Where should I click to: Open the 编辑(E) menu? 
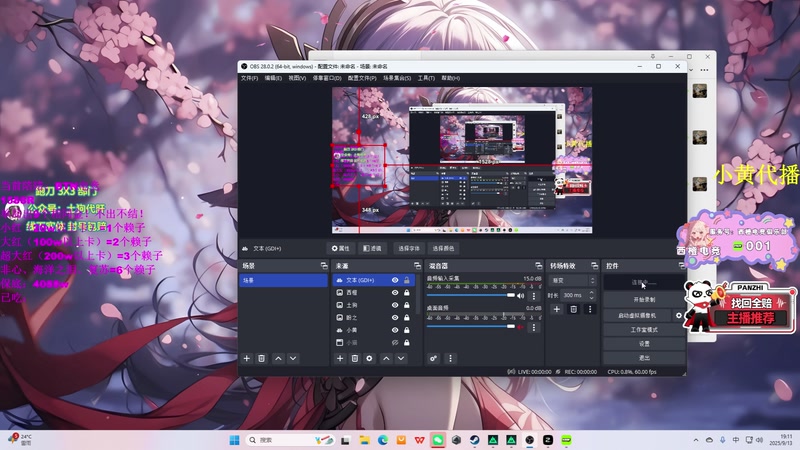pyautogui.click(x=273, y=78)
